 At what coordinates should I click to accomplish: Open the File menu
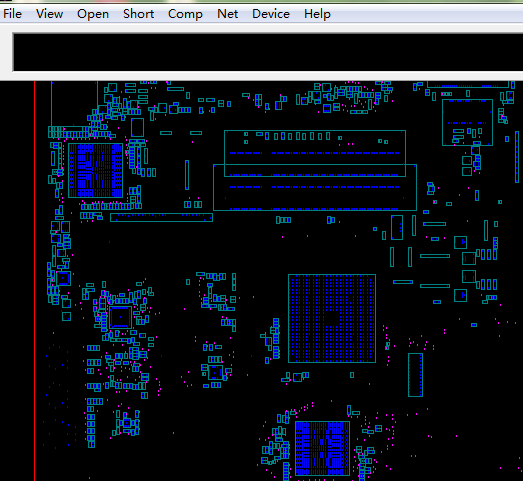[x=12, y=14]
